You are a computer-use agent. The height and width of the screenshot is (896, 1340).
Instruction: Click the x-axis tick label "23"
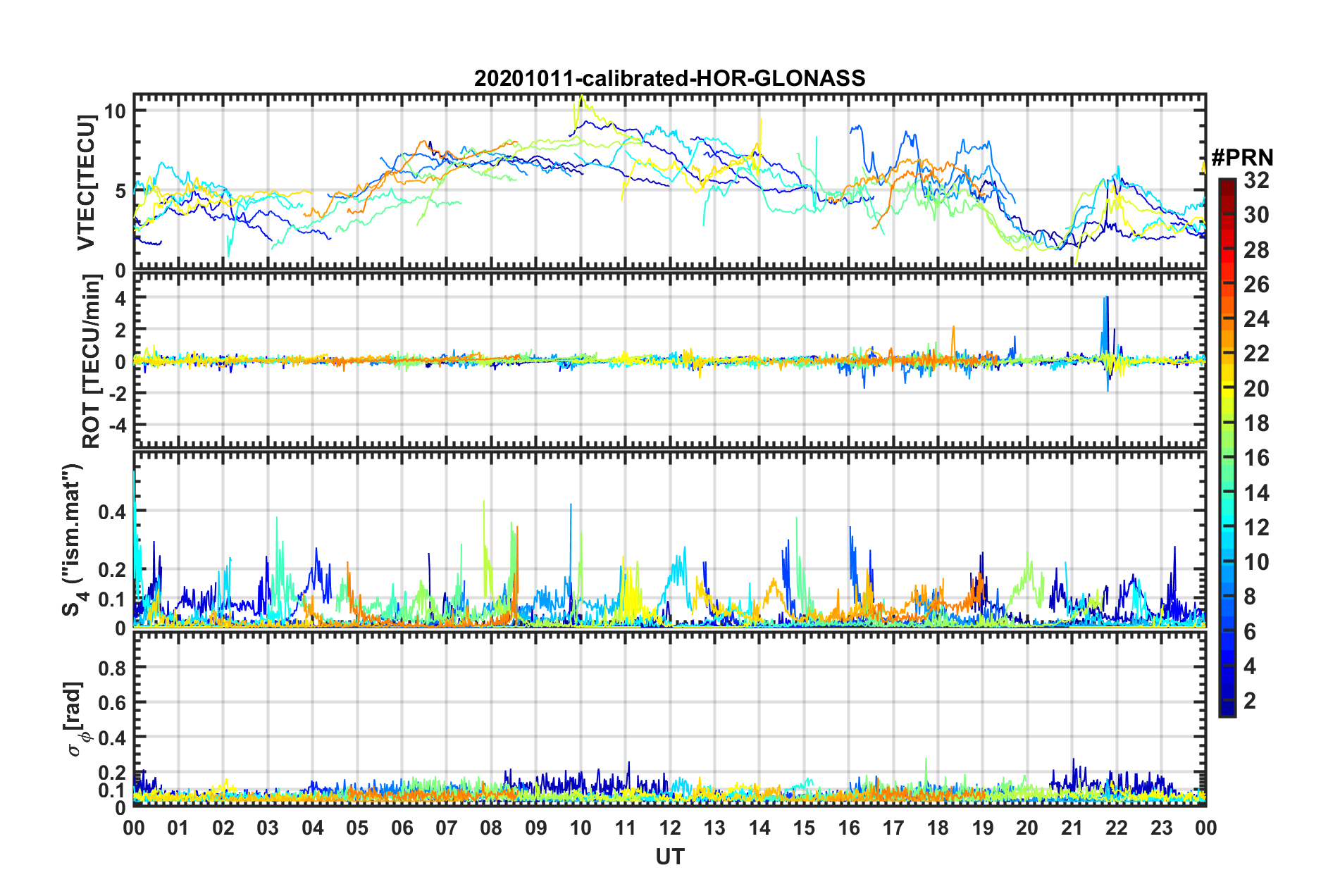coord(1161,828)
